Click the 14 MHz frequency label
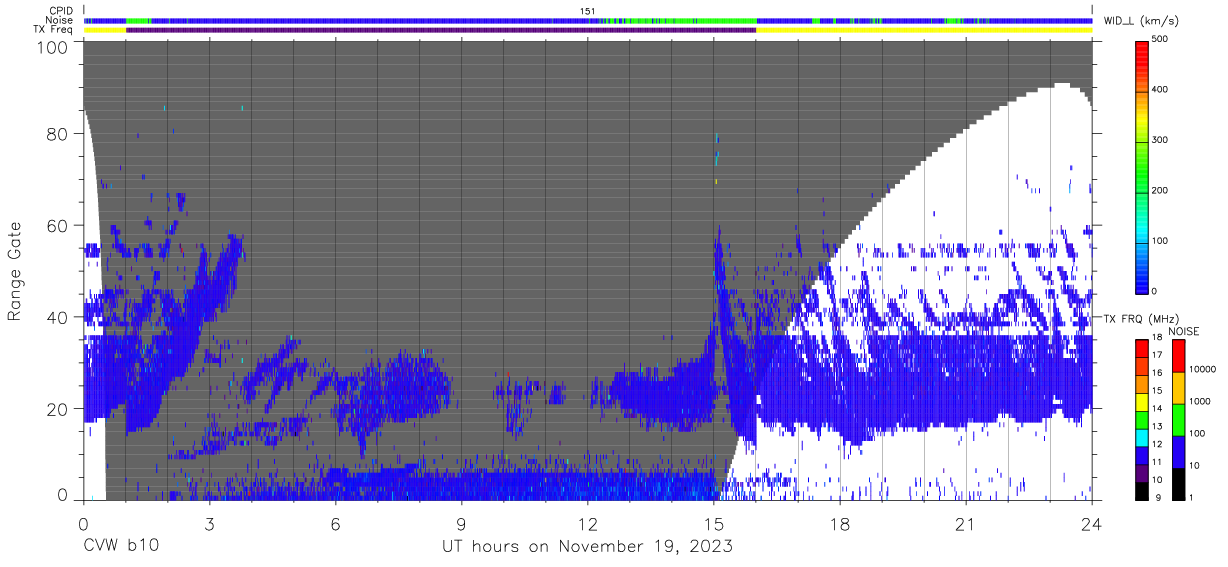The height and width of the screenshot is (567, 1228). pos(1157,410)
